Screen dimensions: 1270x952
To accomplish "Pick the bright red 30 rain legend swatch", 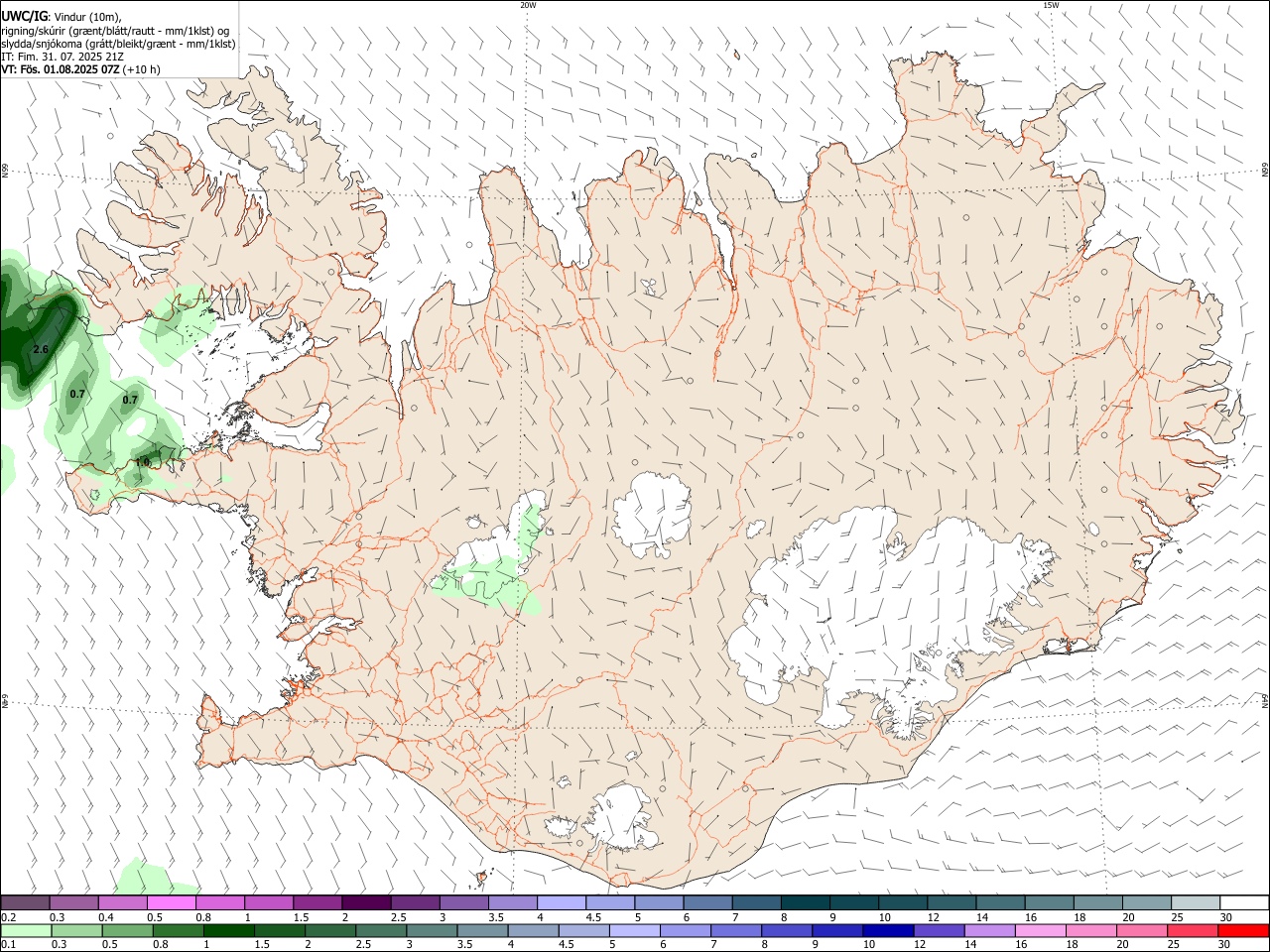I will tap(1243, 931).
